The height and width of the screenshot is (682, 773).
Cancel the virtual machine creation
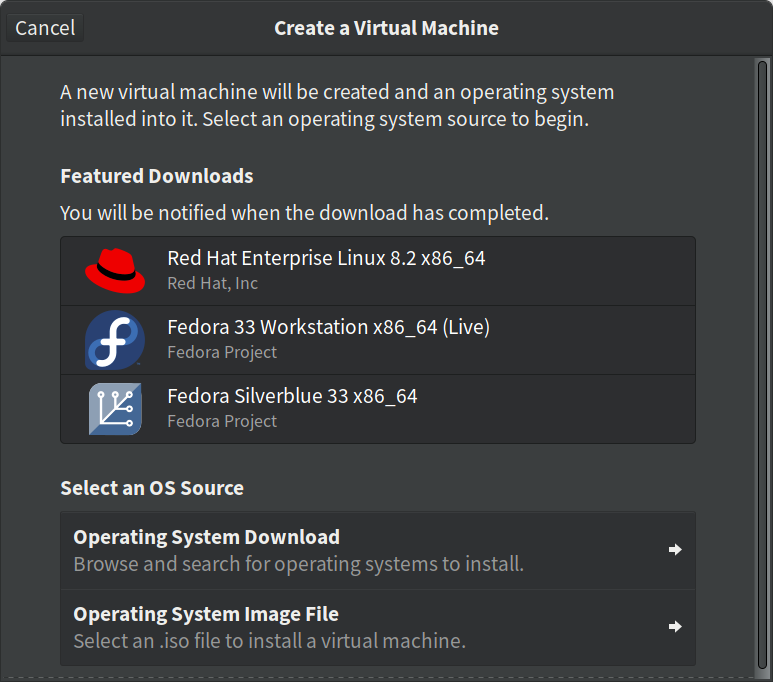(45, 28)
